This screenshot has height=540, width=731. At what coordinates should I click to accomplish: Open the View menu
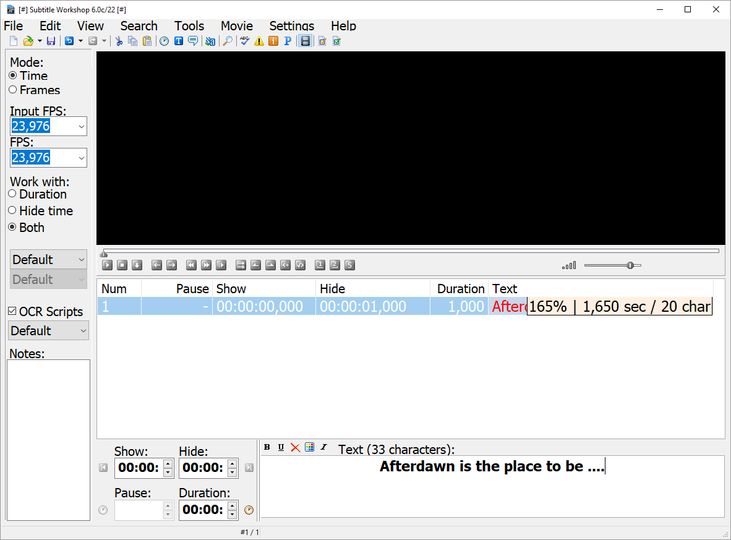coord(90,26)
